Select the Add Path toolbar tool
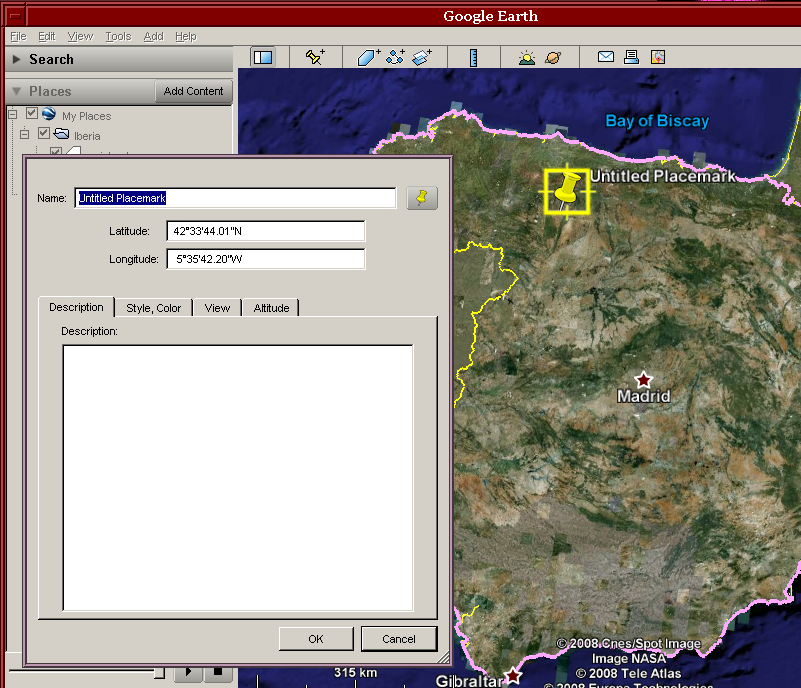The width and height of the screenshot is (801, 688). point(395,57)
